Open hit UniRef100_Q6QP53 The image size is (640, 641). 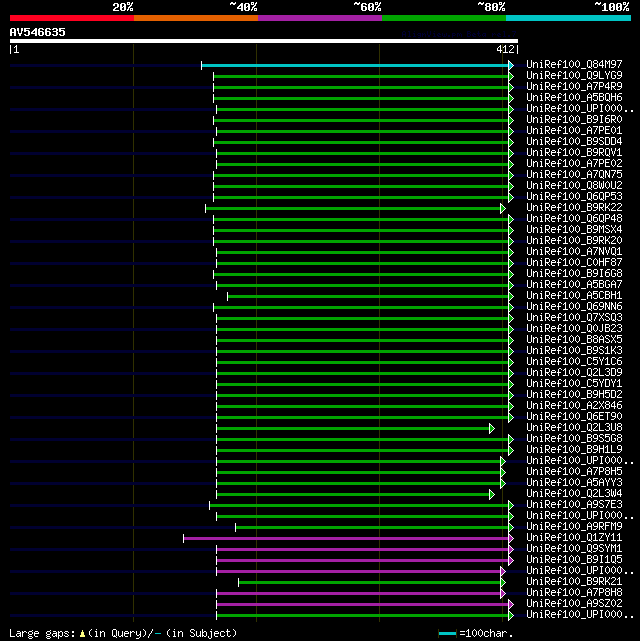point(574,197)
